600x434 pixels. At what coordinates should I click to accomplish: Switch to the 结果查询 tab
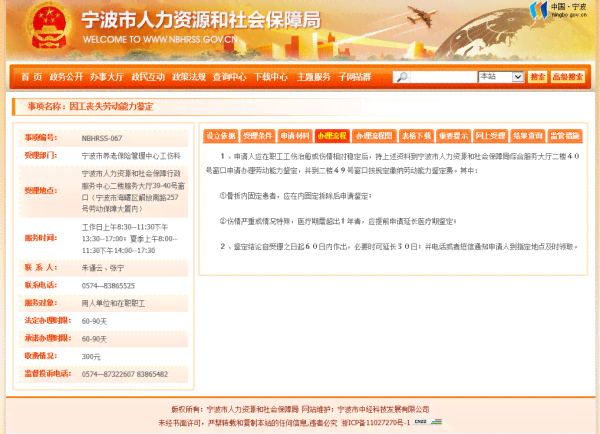(528, 136)
